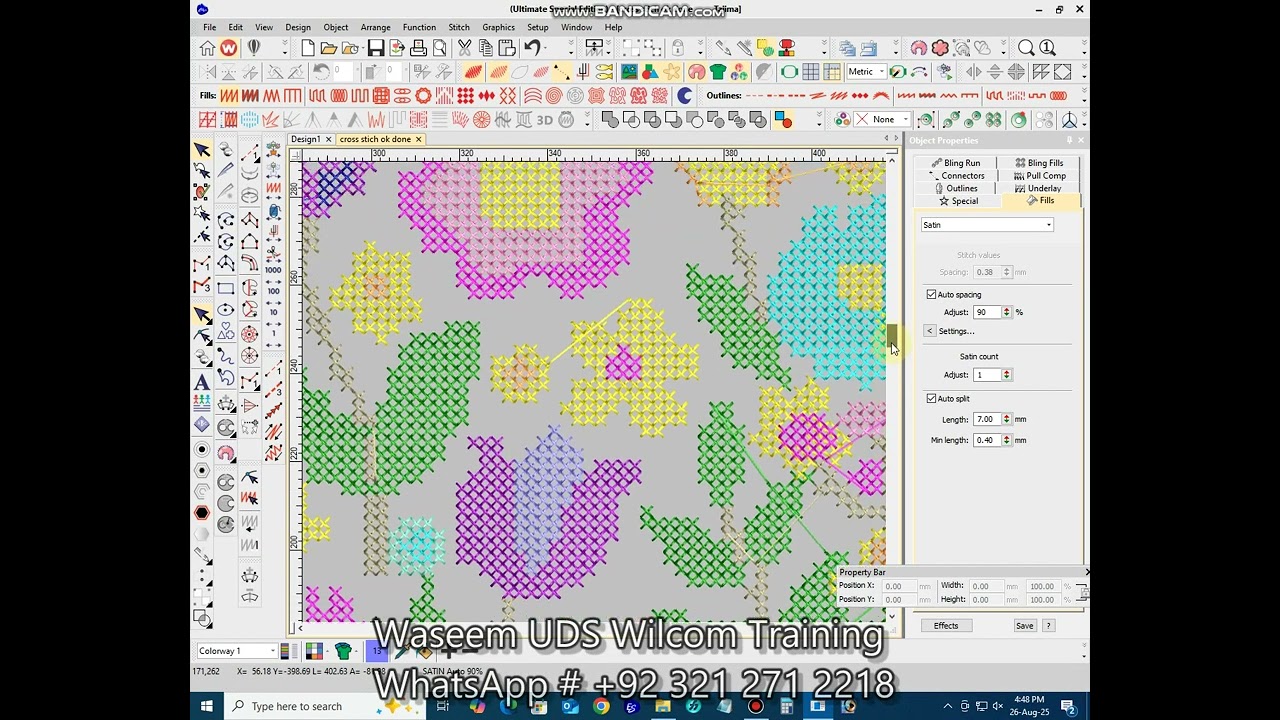Screen dimensions: 1280x720
Task: Click the rectangle digitizing tool
Action: (226, 288)
